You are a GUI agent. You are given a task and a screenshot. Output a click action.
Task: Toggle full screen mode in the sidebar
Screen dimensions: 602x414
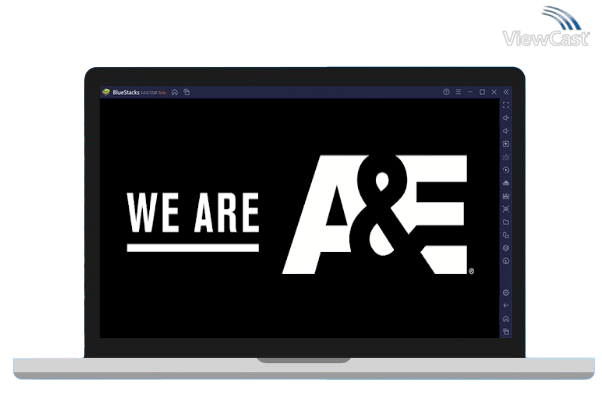tap(506, 105)
